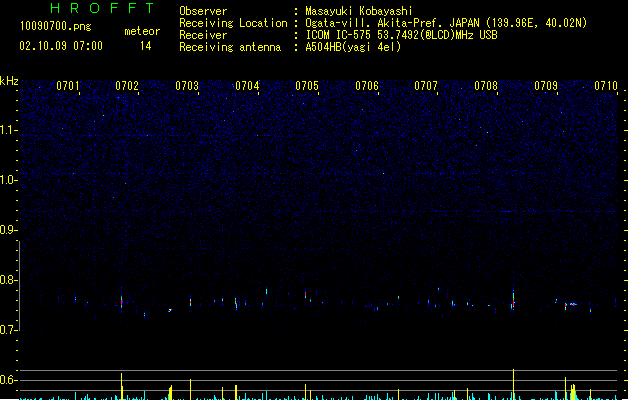Click the 0706 time marker

pyautogui.click(x=367, y=86)
